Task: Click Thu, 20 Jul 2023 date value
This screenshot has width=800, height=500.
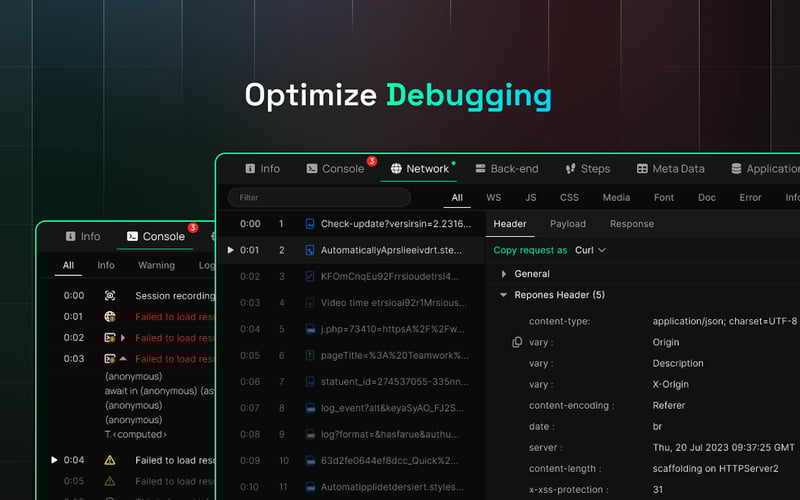Action: pos(723,447)
